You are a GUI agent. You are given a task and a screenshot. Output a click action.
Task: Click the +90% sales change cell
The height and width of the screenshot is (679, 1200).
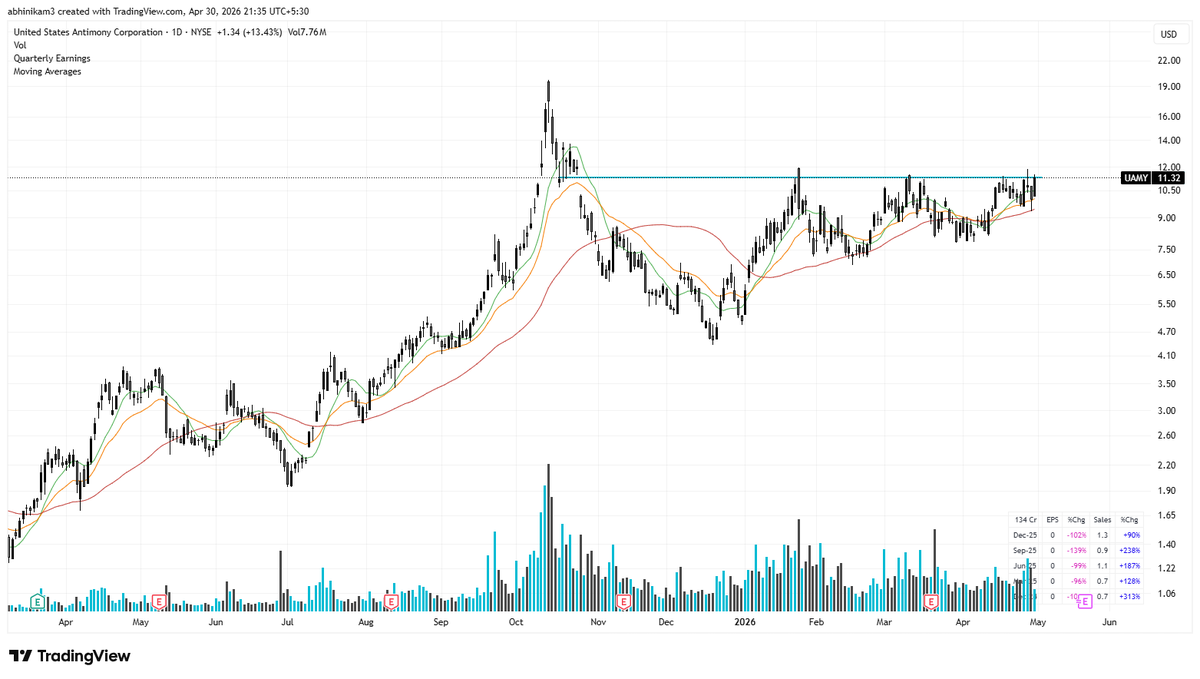(1130, 536)
